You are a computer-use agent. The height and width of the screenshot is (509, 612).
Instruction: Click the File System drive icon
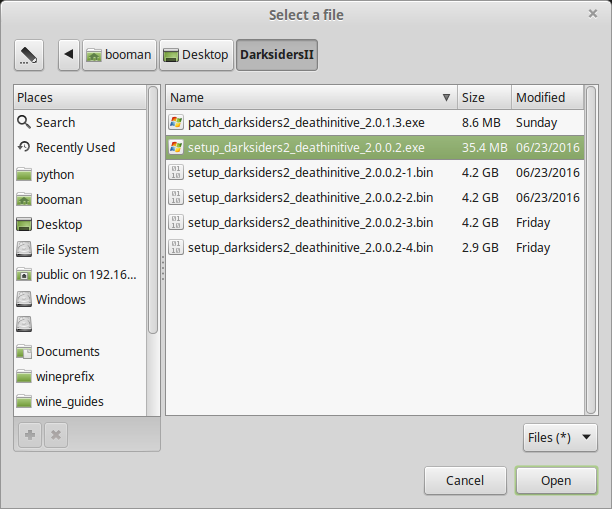click(x=24, y=249)
